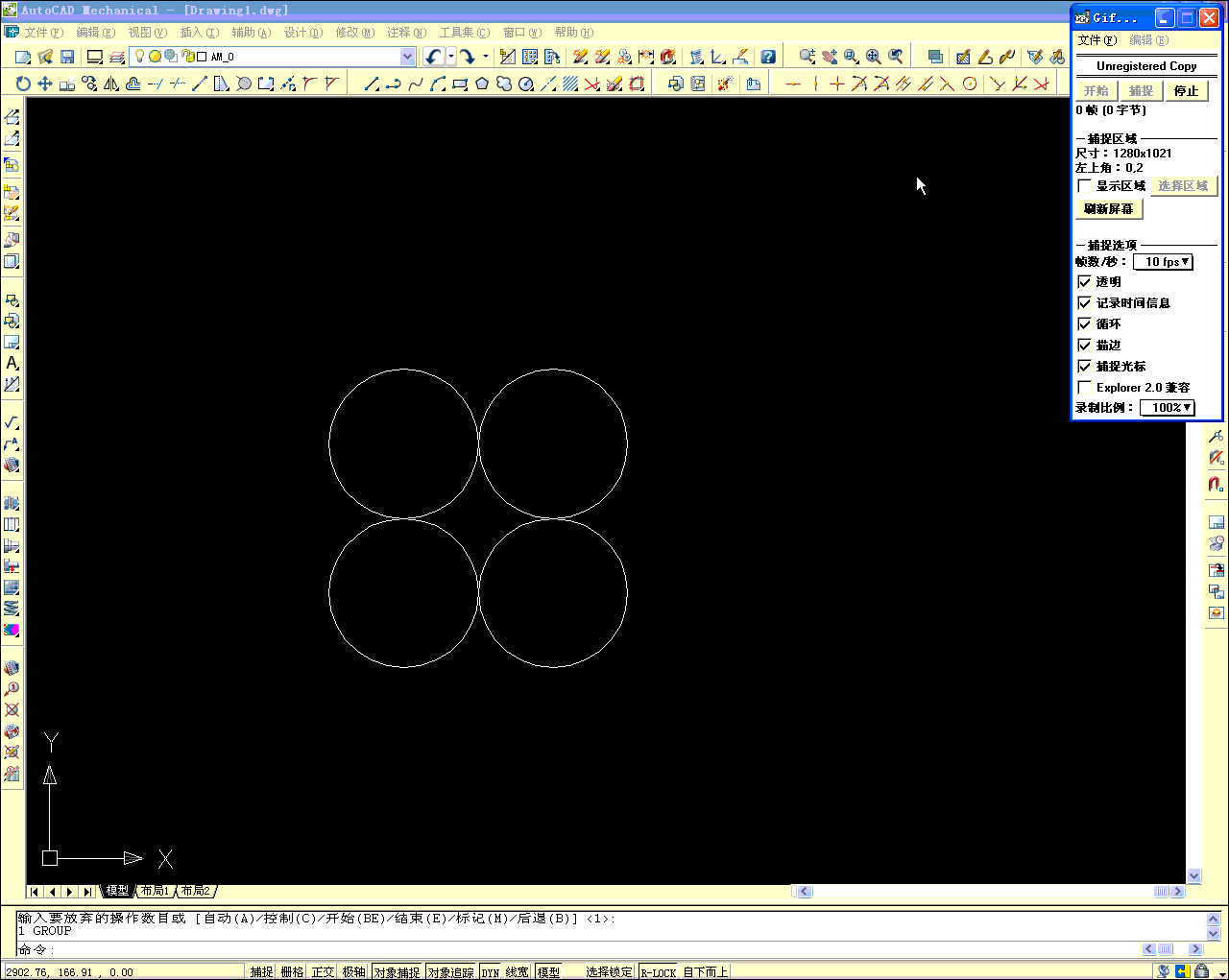The image size is (1229, 980).
Task: Choose the Hatch tool icon
Action: click(570, 84)
